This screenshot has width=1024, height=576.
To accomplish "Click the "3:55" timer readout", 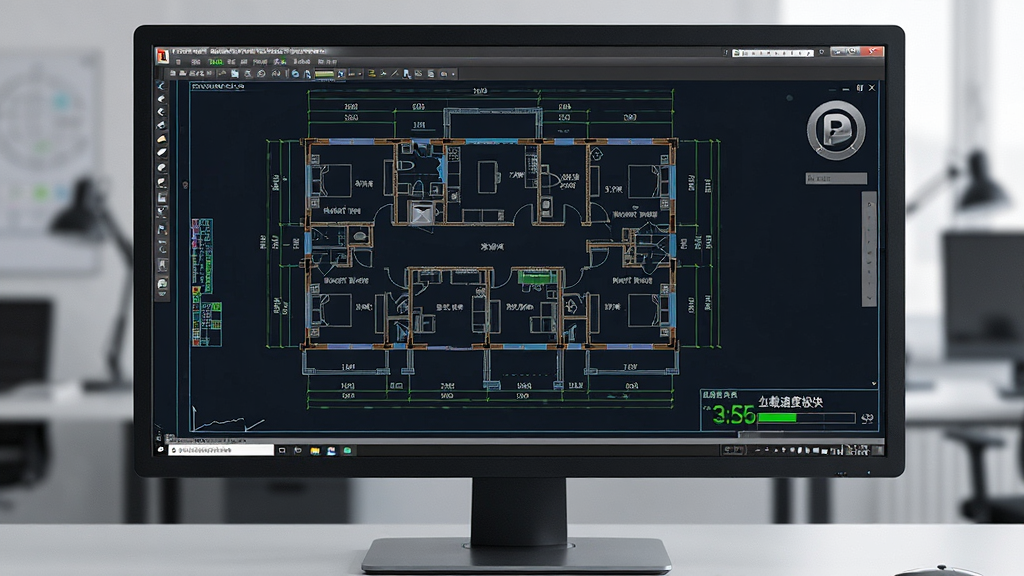I will pos(733,414).
